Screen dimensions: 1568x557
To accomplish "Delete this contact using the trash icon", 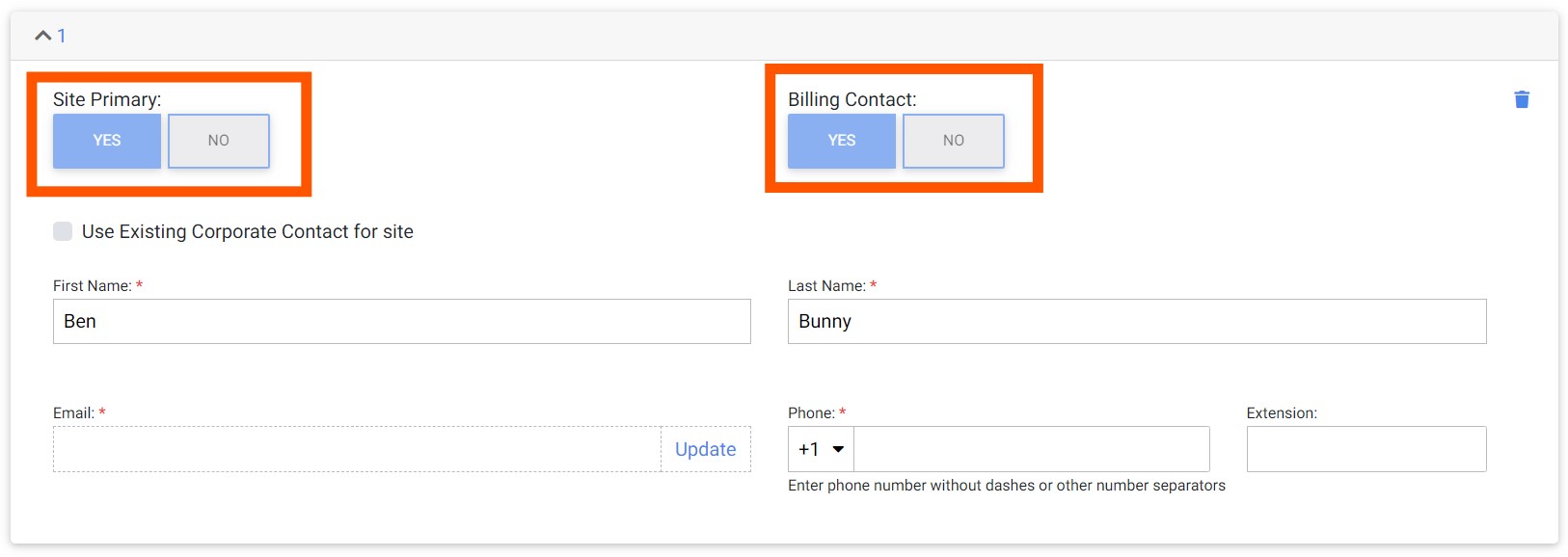I will (x=1522, y=99).
